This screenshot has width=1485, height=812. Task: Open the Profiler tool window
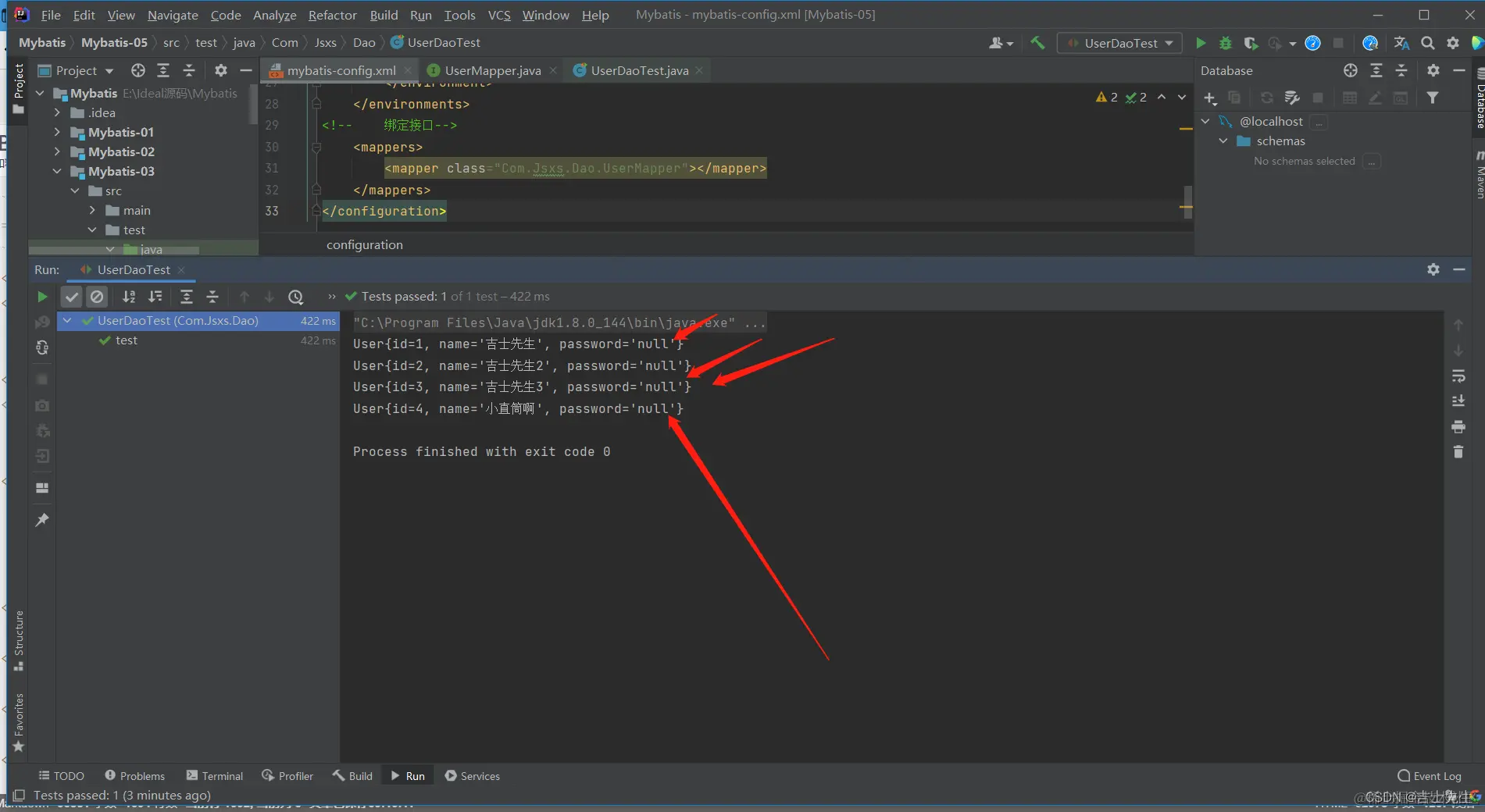pos(287,775)
